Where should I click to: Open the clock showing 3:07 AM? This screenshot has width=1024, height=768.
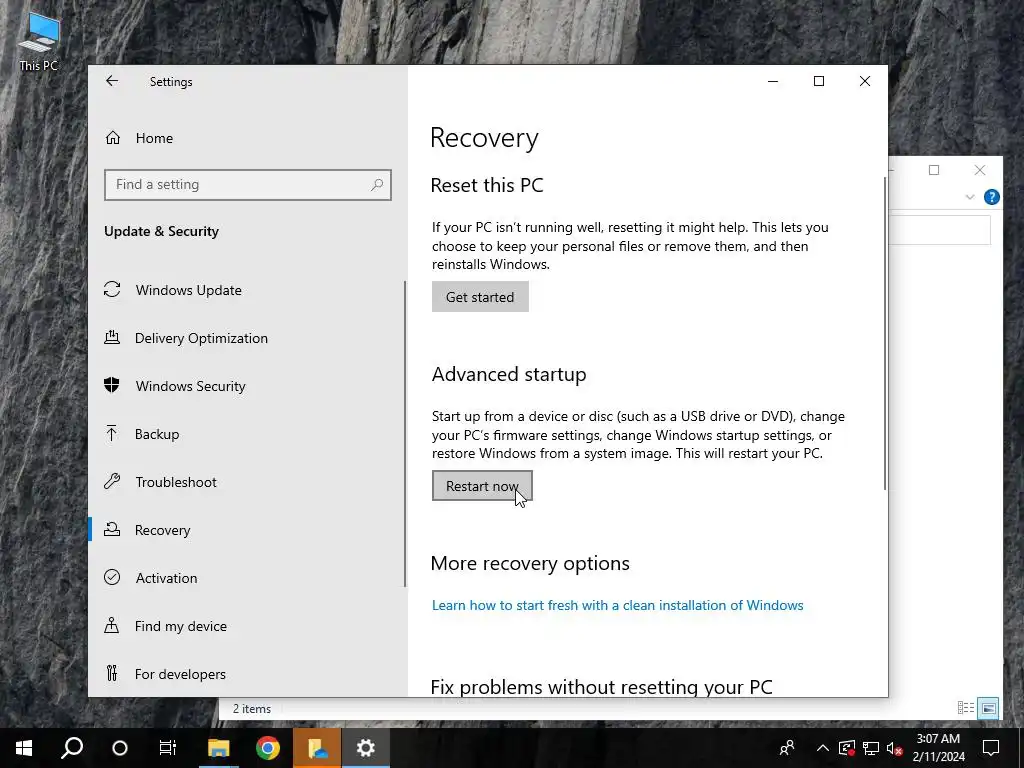[938, 748]
